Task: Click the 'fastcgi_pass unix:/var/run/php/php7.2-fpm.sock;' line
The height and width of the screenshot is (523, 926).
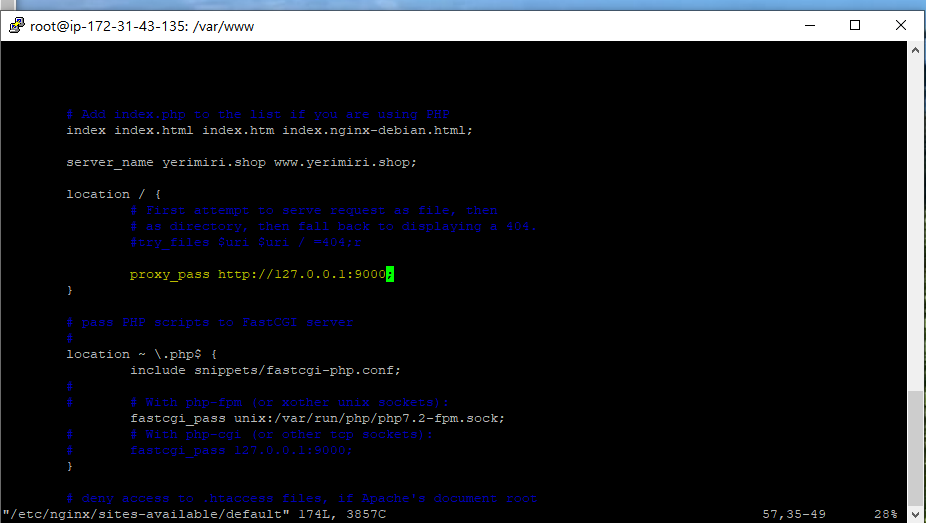Action: pyautogui.click(x=318, y=418)
